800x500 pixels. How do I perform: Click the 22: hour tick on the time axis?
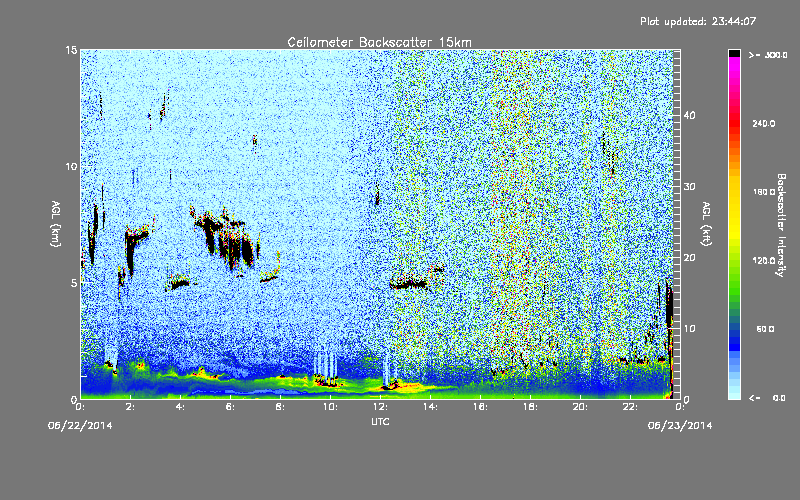click(x=631, y=407)
